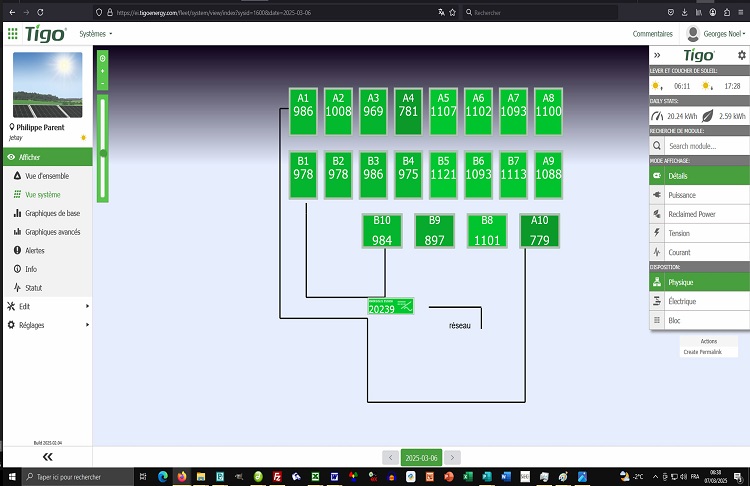
Task: Click the inverter icon showing 20239
Action: click(x=390, y=307)
